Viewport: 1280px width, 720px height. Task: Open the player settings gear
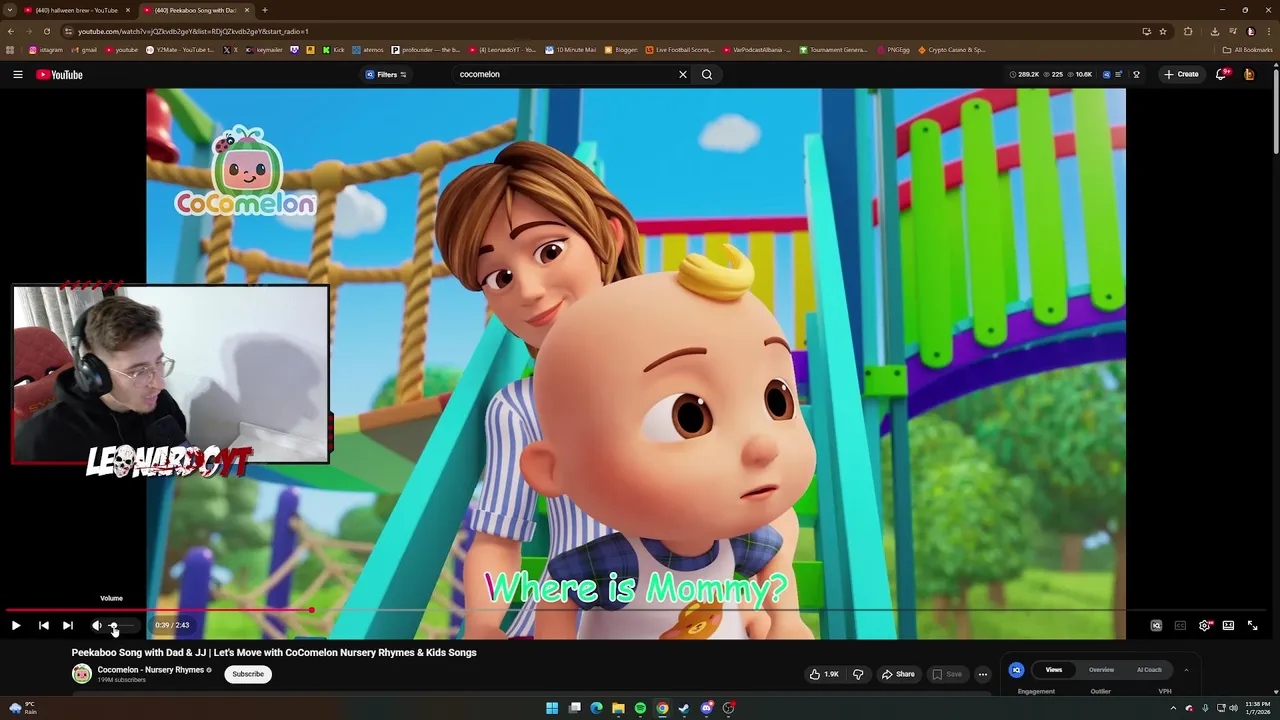(x=1205, y=625)
